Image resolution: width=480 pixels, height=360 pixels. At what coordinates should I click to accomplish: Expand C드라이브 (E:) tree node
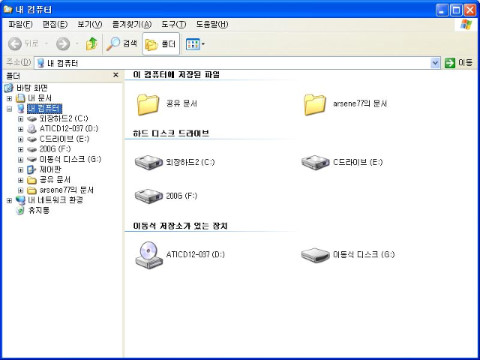click(x=20, y=139)
